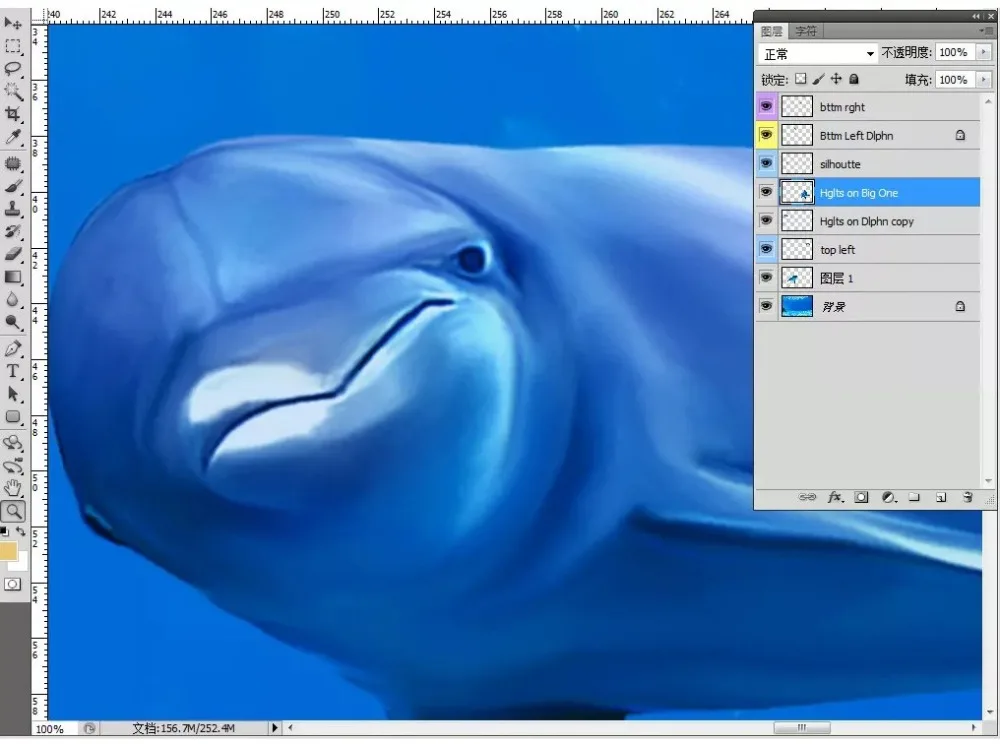Add a layer style with fx icon
Image resolution: width=1000 pixels, height=744 pixels.
click(x=835, y=497)
